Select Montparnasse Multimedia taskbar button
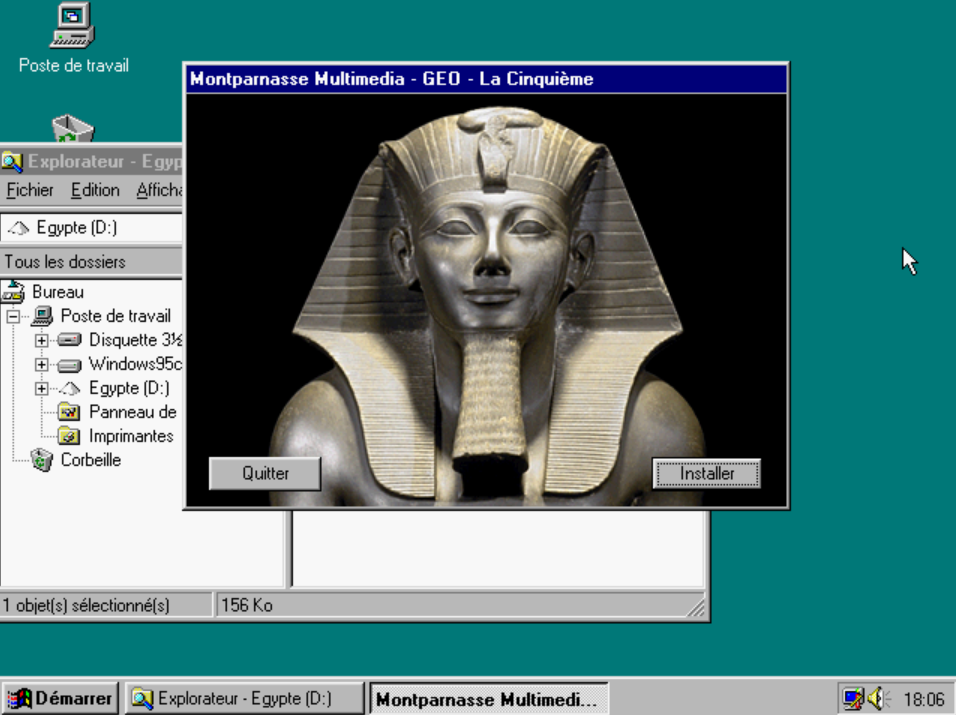The height and width of the screenshot is (715, 956). click(488, 699)
